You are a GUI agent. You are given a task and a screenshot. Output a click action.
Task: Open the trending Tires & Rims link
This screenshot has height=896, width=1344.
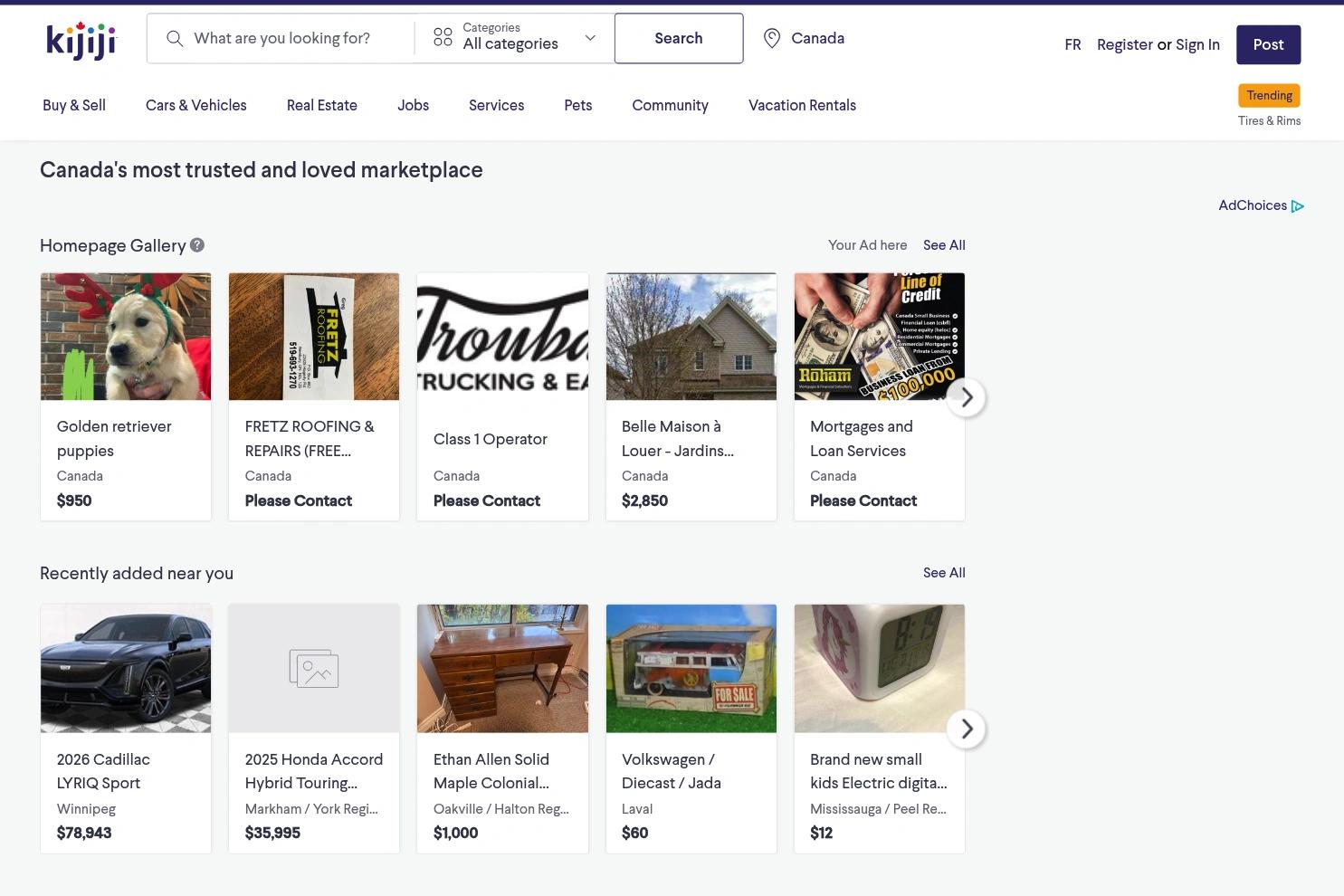coord(1269,120)
